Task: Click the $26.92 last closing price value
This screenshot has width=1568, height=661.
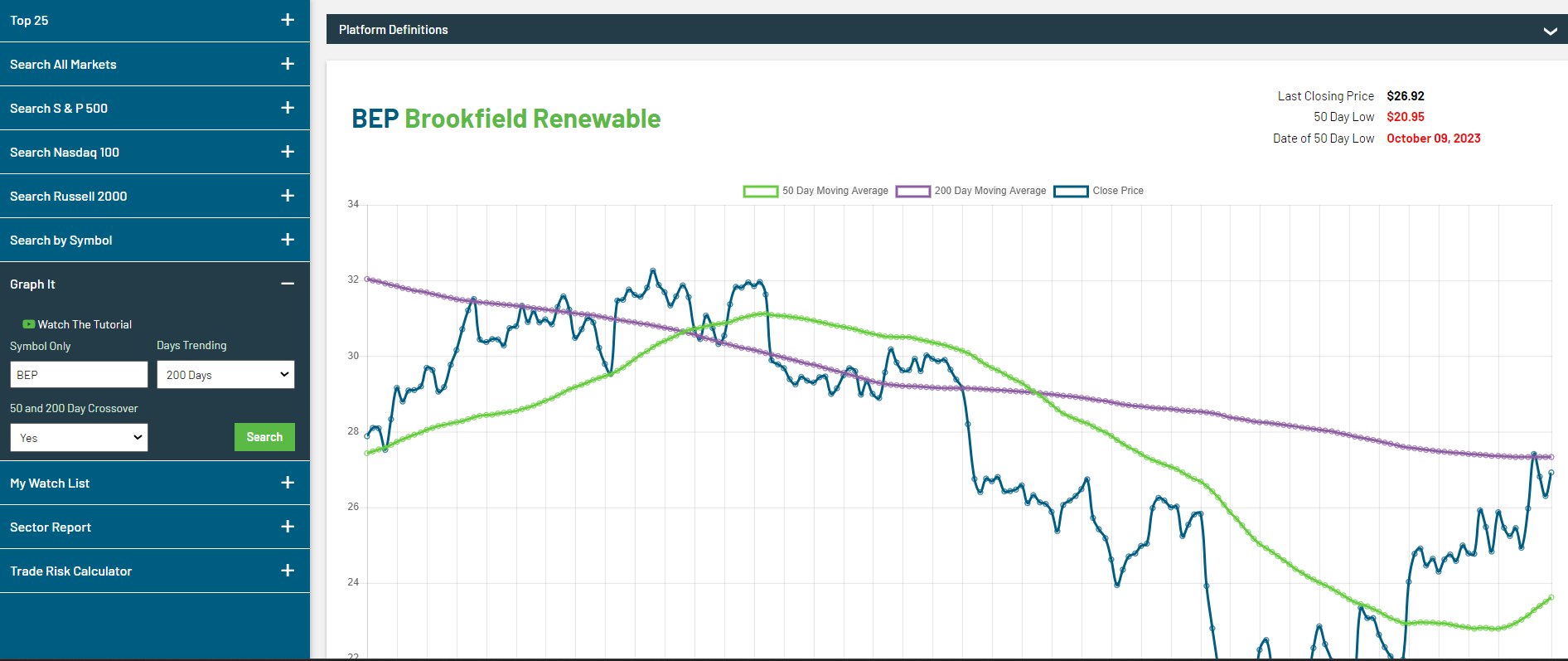Action: (1406, 96)
